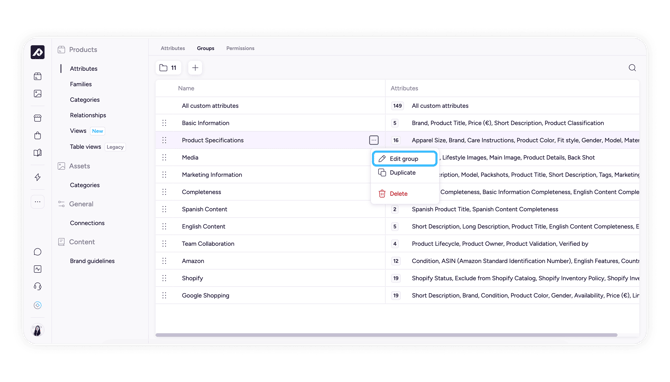Click drag handle of Shopify row
This screenshot has width=670, height=382.
(x=164, y=278)
